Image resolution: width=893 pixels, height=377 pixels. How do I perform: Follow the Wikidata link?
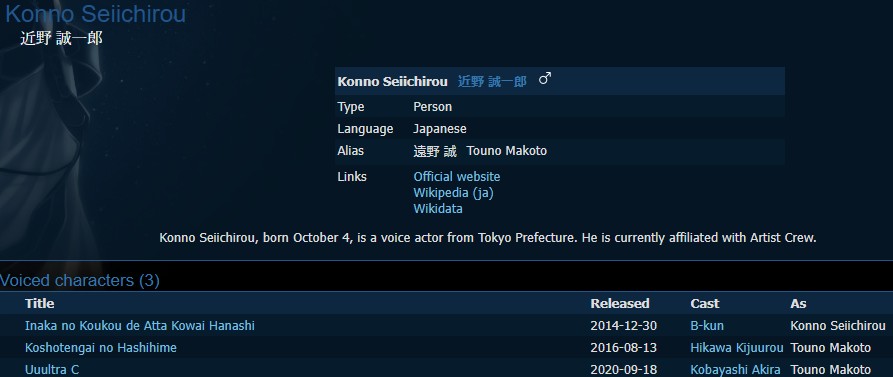[438, 208]
